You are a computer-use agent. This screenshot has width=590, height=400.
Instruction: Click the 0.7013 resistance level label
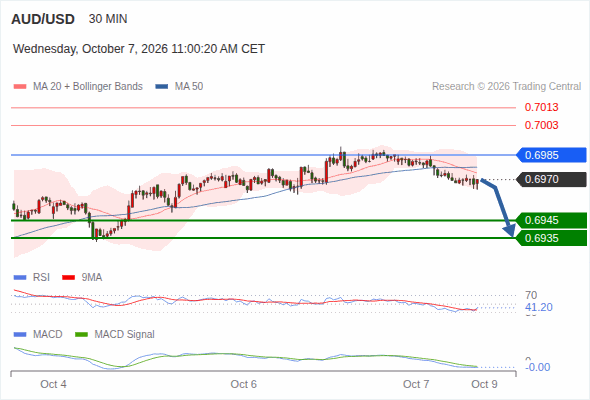(x=541, y=107)
